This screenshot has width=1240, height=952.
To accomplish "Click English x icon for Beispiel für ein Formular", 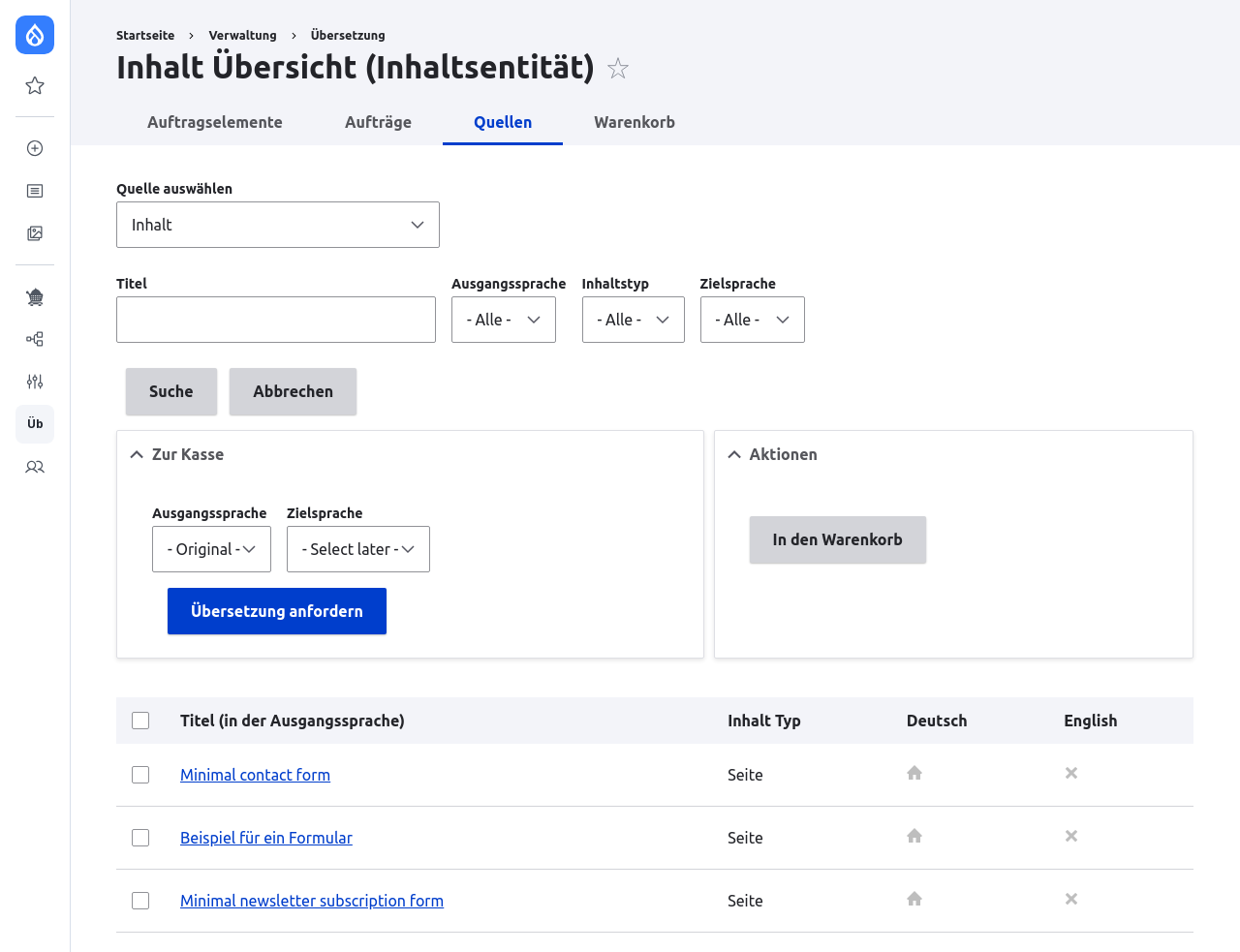I will tap(1071, 836).
